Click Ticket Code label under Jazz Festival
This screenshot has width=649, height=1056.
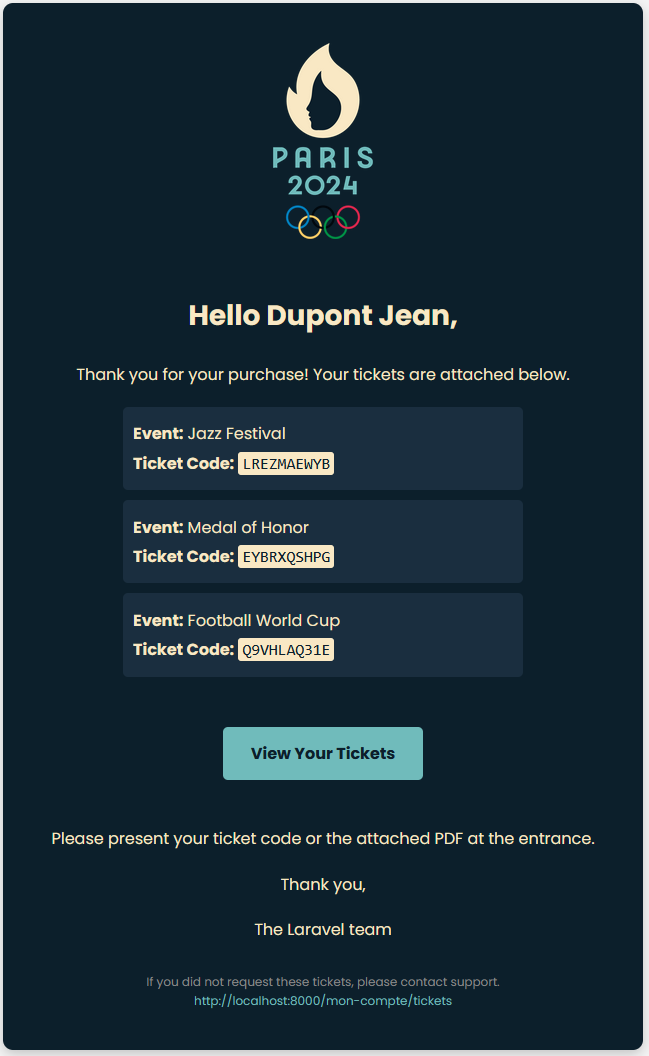pyautogui.click(x=183, y=463)
